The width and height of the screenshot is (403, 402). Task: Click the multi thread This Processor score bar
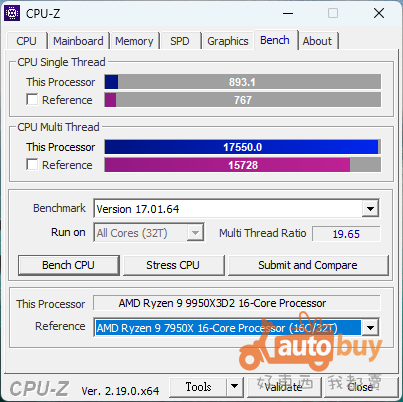[x=242, y=147]
